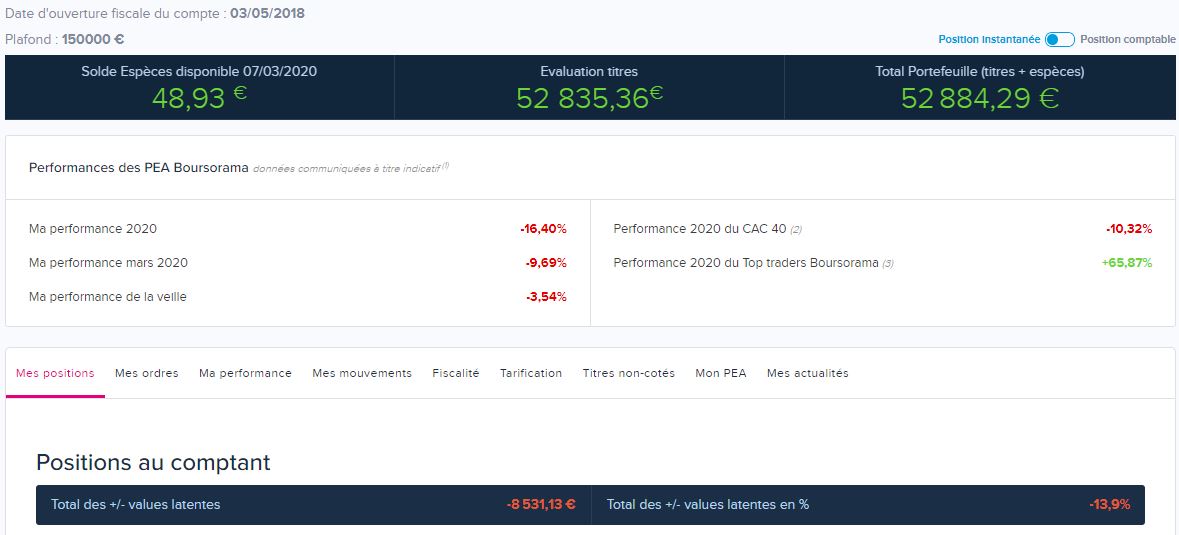Show the Tarification tab
The width and height of the screenshot is (1179, 535).
[531, 373]
